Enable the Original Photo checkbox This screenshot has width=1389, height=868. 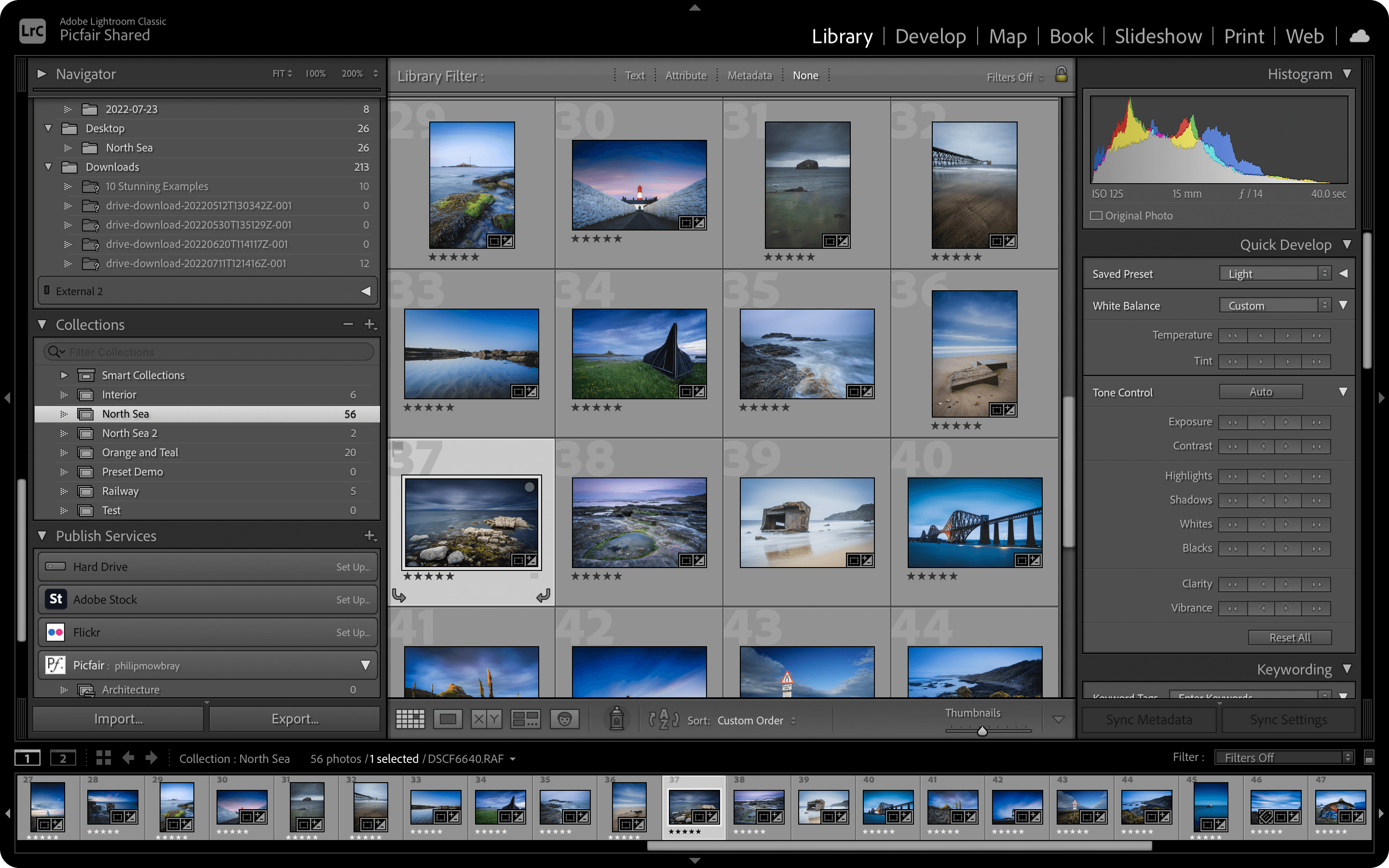click(x=1096, y=216)
